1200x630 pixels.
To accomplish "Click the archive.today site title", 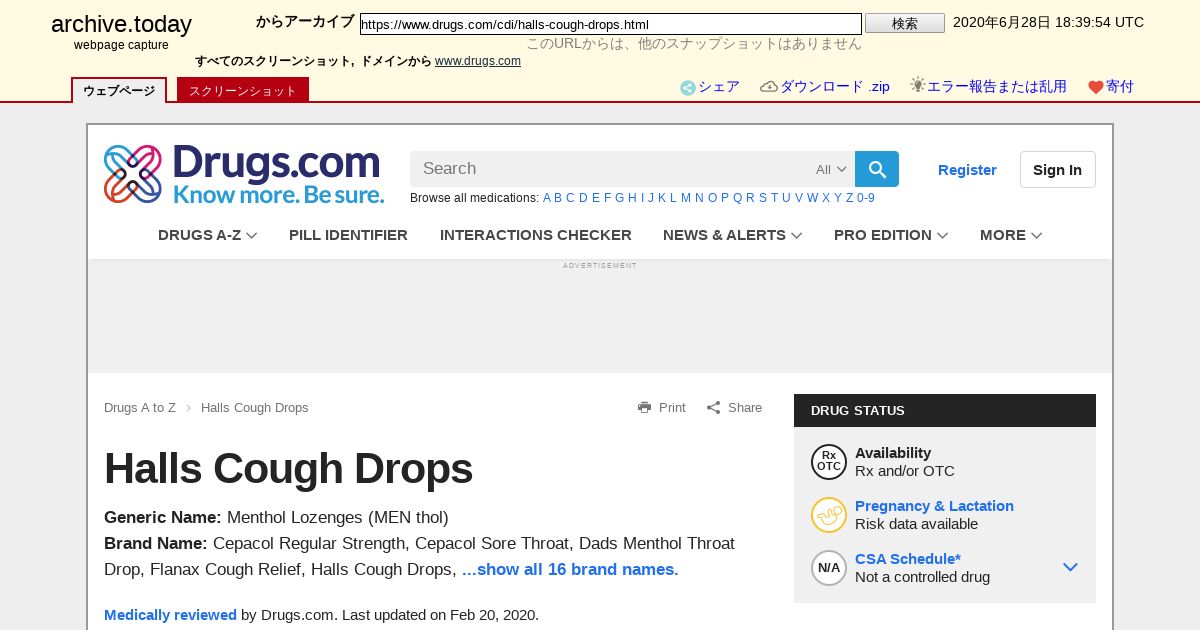I will point(121,25).
